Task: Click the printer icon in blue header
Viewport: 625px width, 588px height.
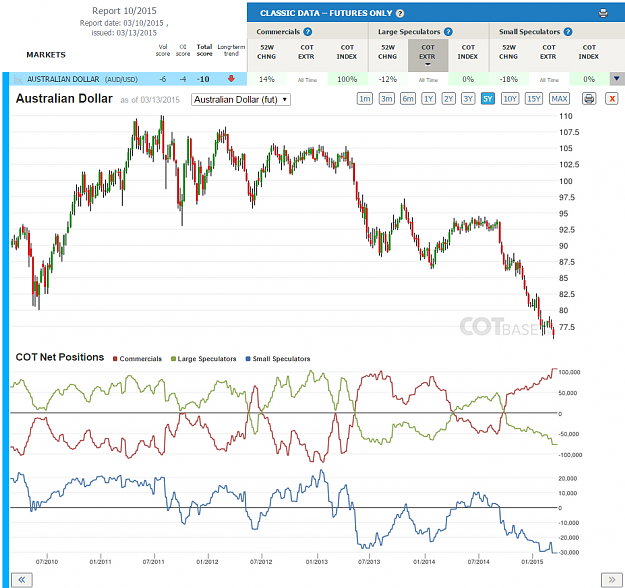Action: point(603,13)
